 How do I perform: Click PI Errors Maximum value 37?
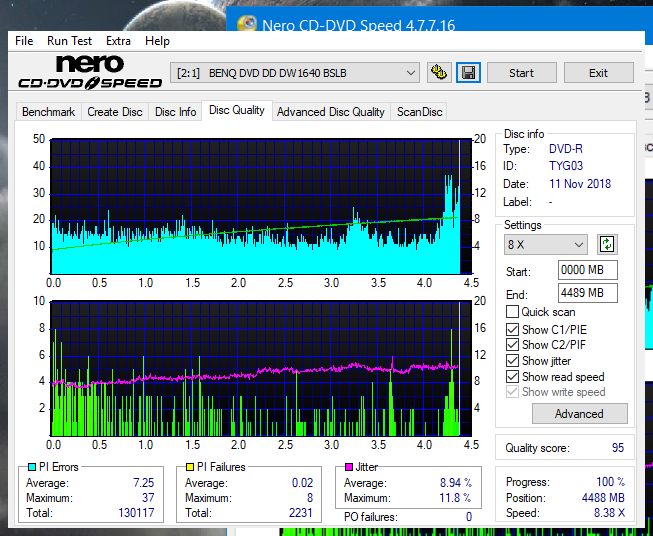click(148, 497)
